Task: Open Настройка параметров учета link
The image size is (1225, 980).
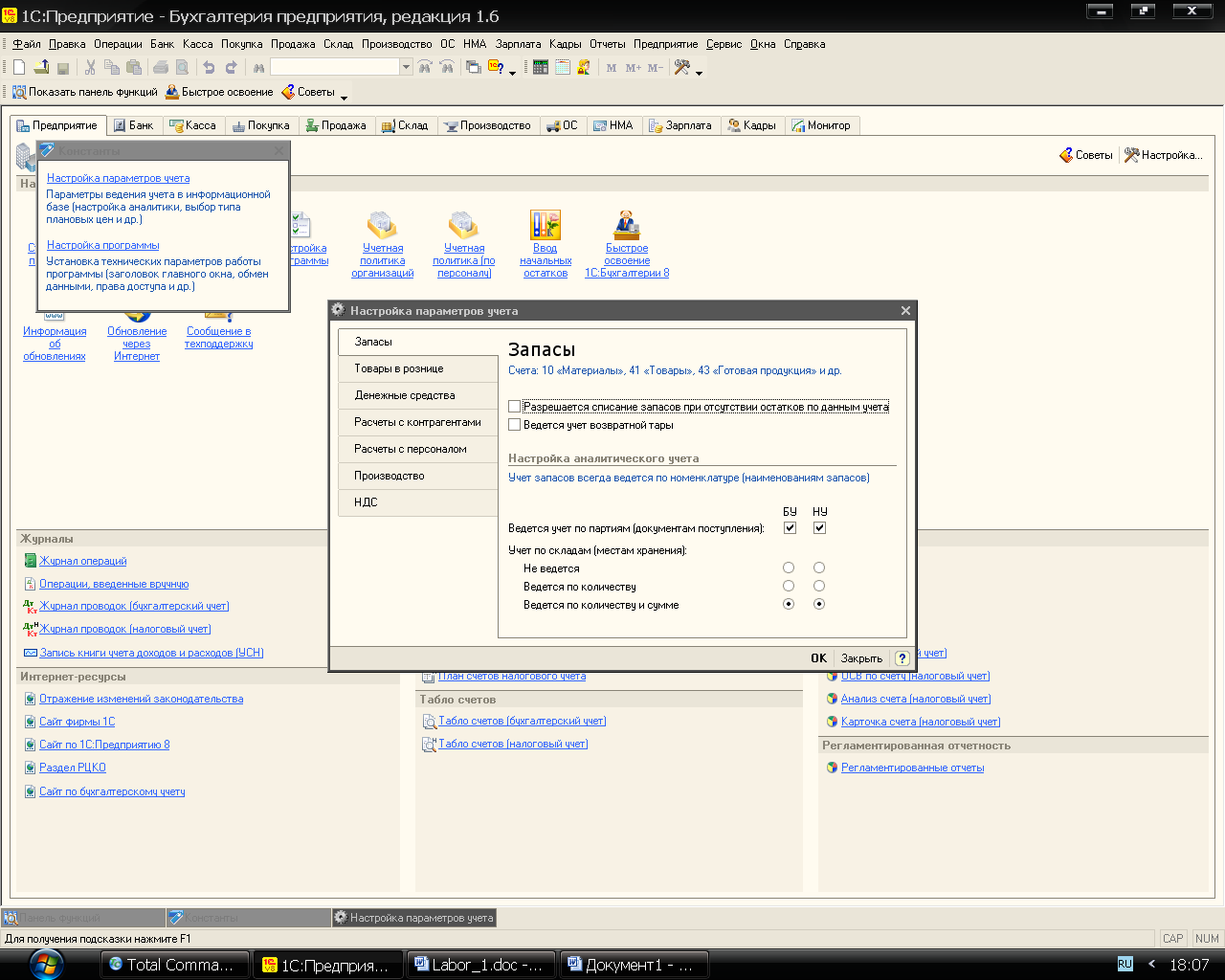Action: tap(118, 178)
